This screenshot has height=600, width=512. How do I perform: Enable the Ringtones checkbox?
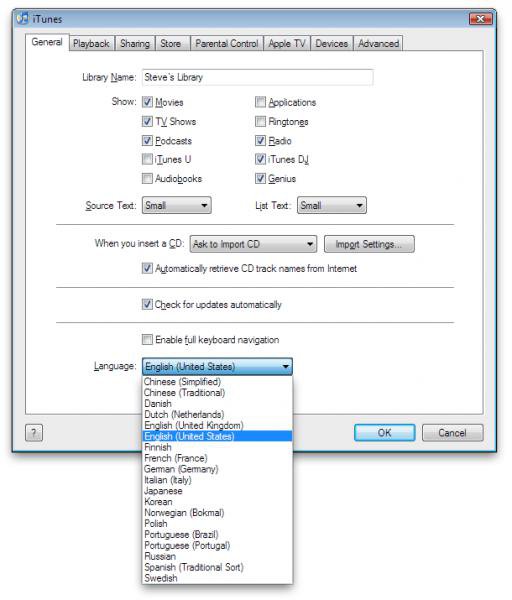[x=260, y=121]
